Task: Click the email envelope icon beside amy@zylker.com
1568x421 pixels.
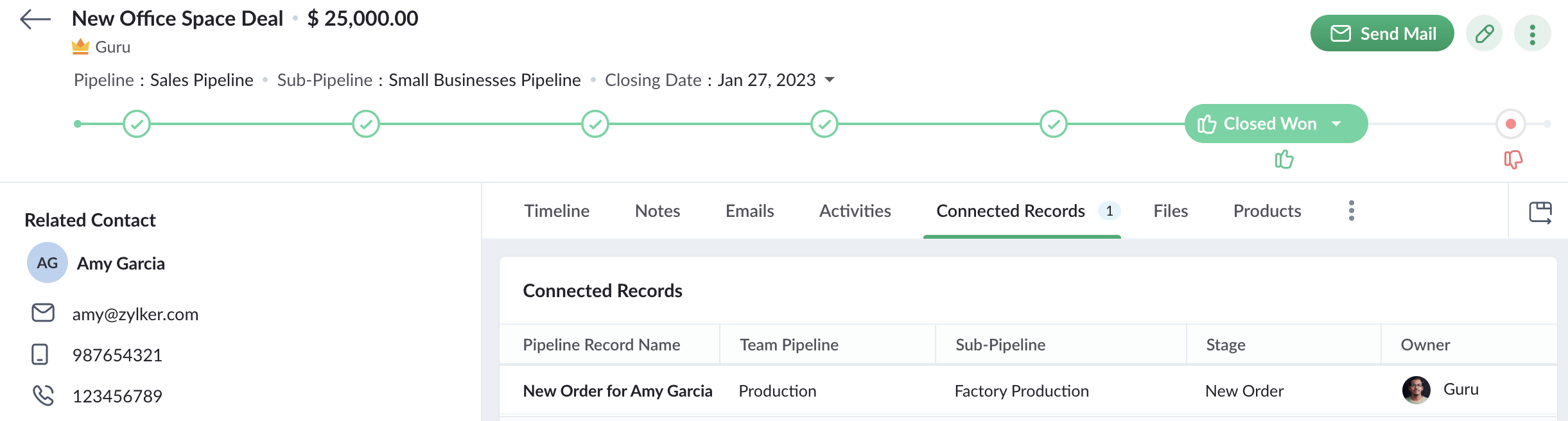Action: 43,313
